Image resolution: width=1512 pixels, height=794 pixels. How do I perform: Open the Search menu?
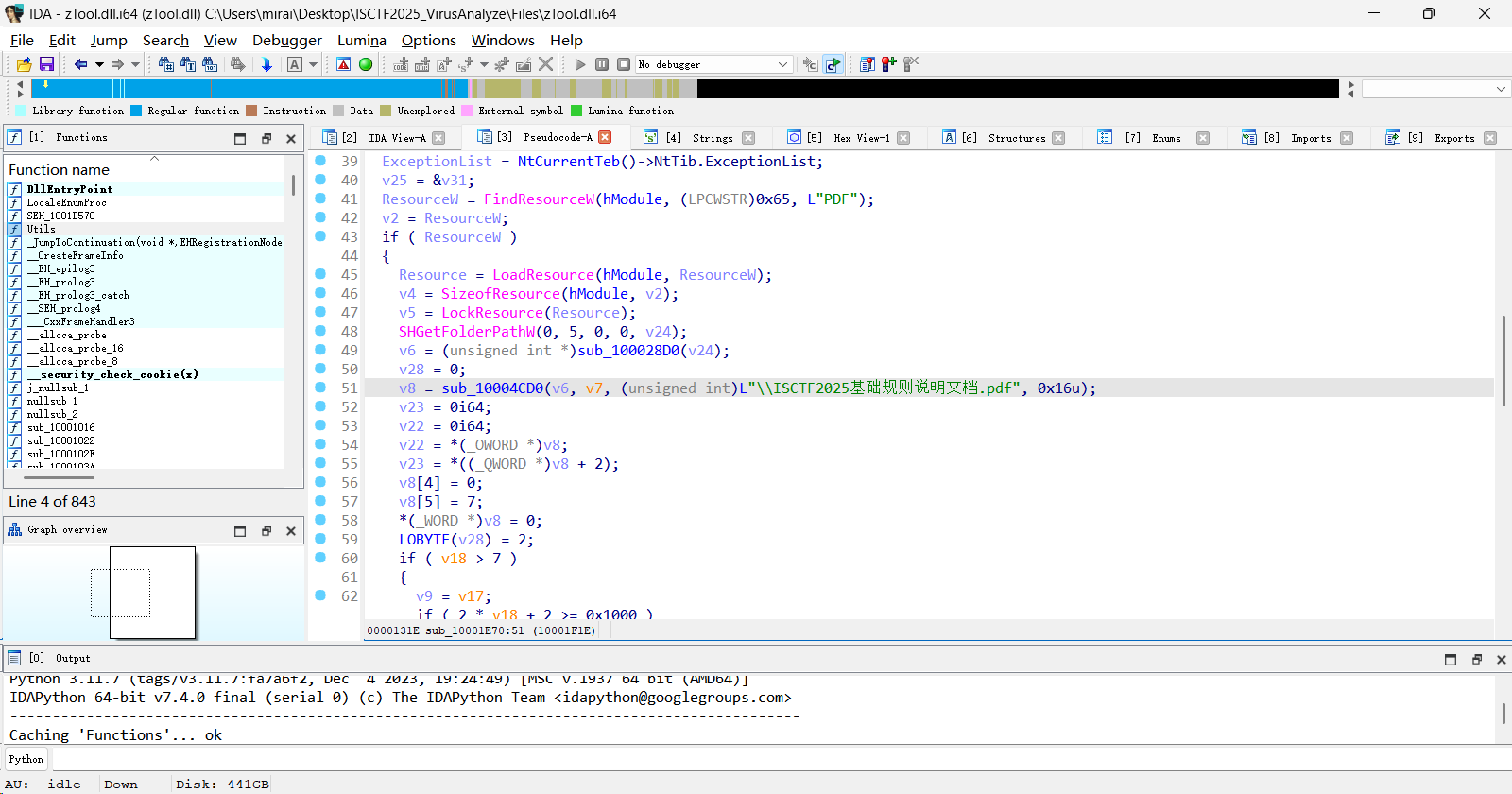tap(165, 40)
